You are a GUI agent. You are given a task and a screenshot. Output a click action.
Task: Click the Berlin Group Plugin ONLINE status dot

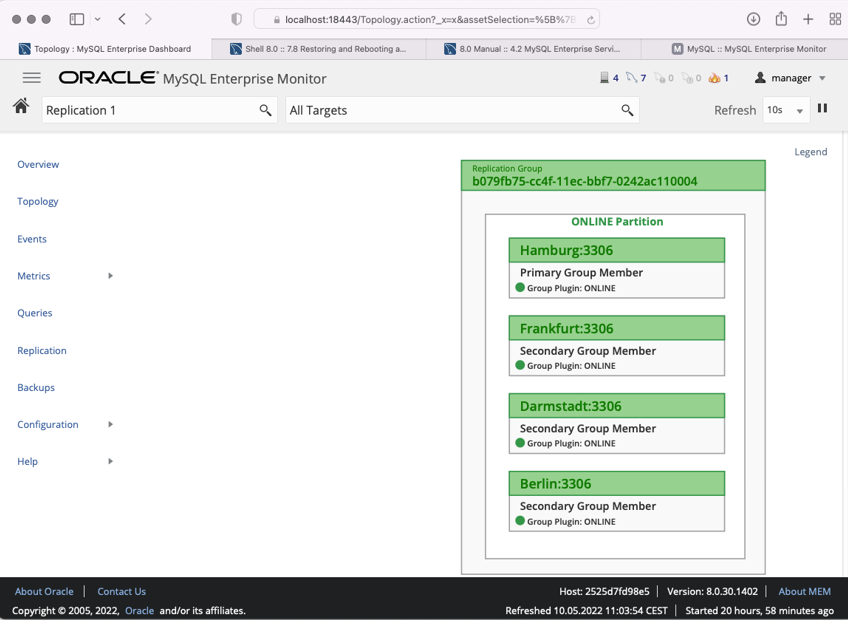point(520,520)
